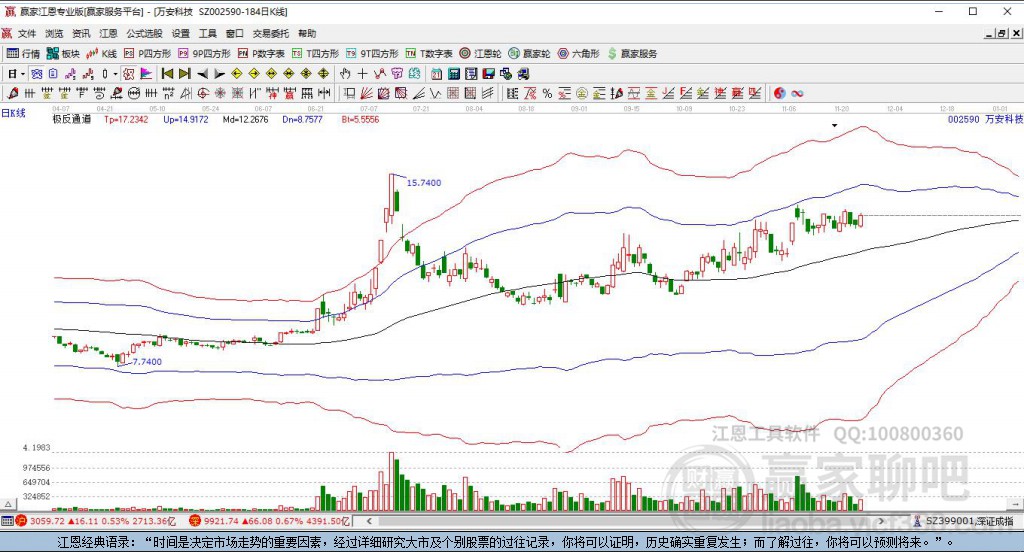Open the calculator icon in toolbar
This screenshot has height=552, width=1024.
tap(454, 74)
